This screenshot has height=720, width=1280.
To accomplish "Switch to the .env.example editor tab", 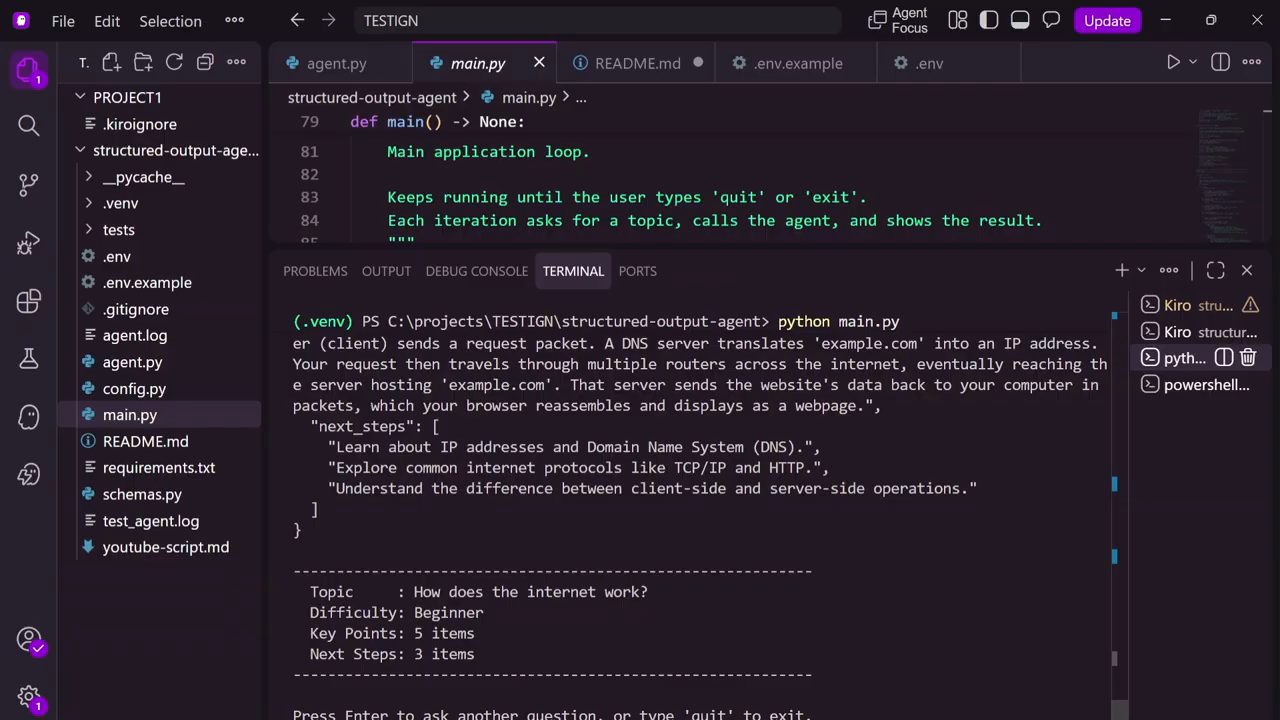I will click(x=798, y=63).
